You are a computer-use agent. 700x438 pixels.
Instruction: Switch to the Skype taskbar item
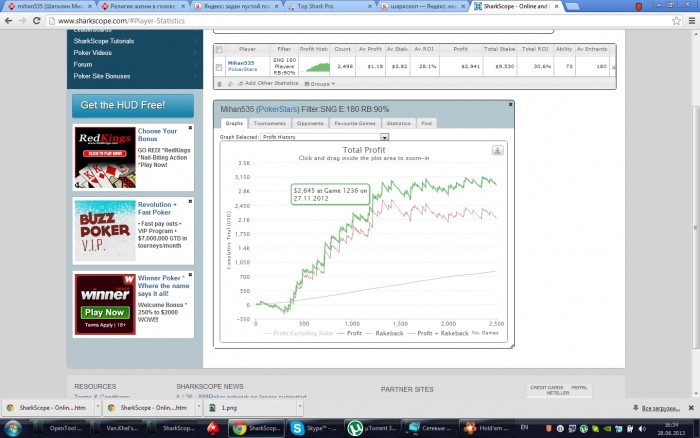tap(314, 429)
